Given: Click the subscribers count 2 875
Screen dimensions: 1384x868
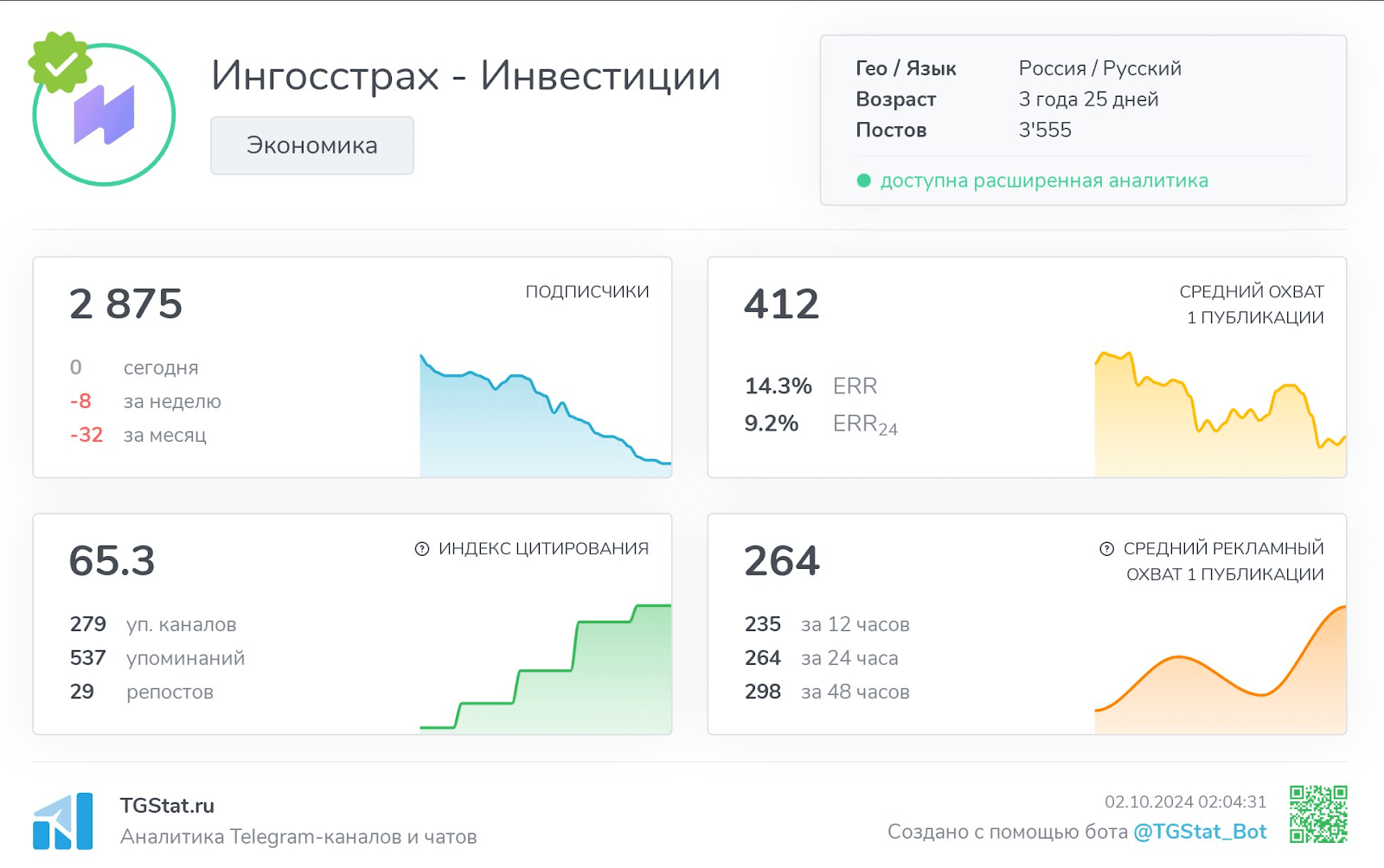Looking at the screenshot, I should tap(126, 304).
